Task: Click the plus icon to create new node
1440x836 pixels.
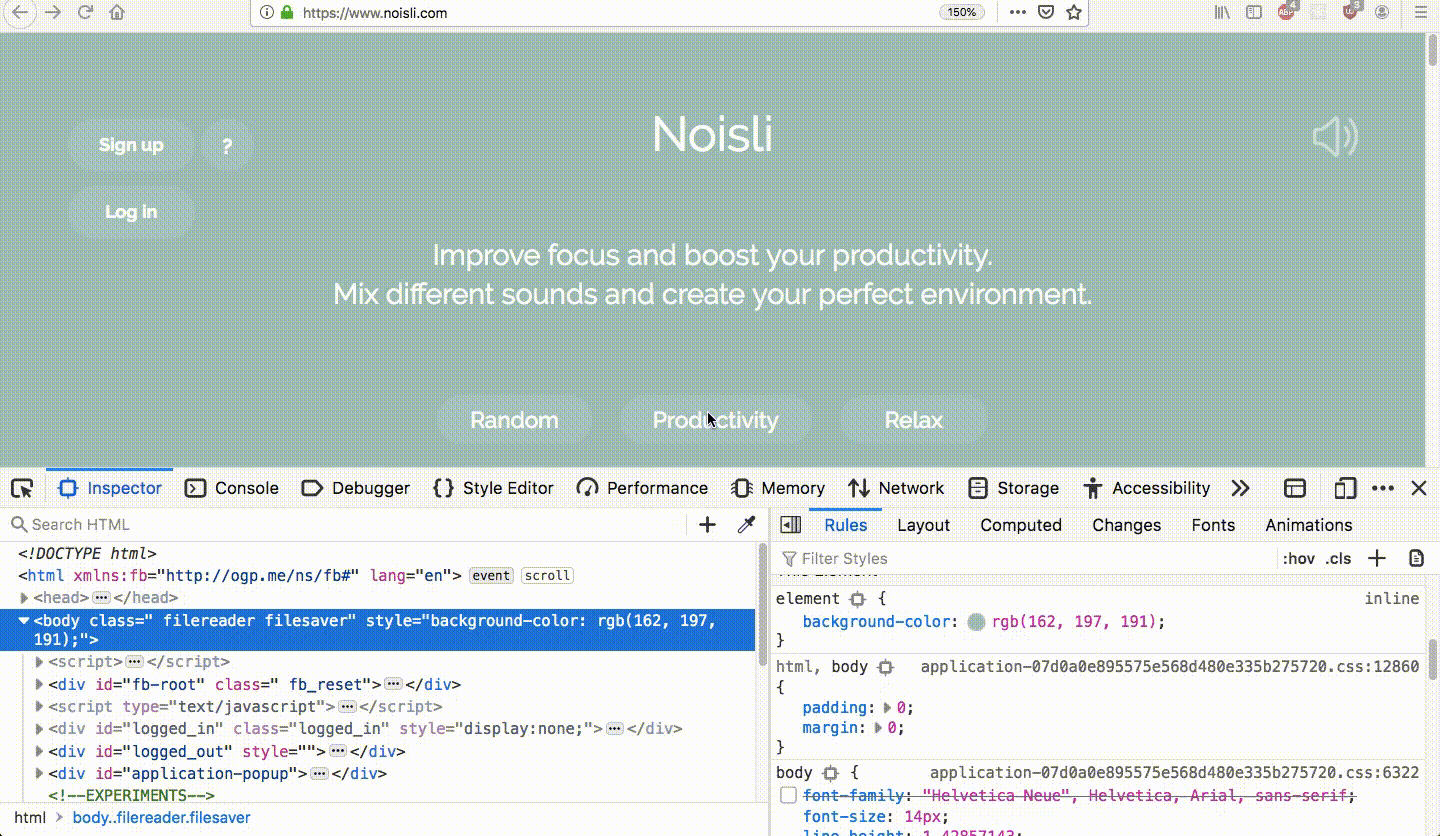Action: click(x=707, y=524)
